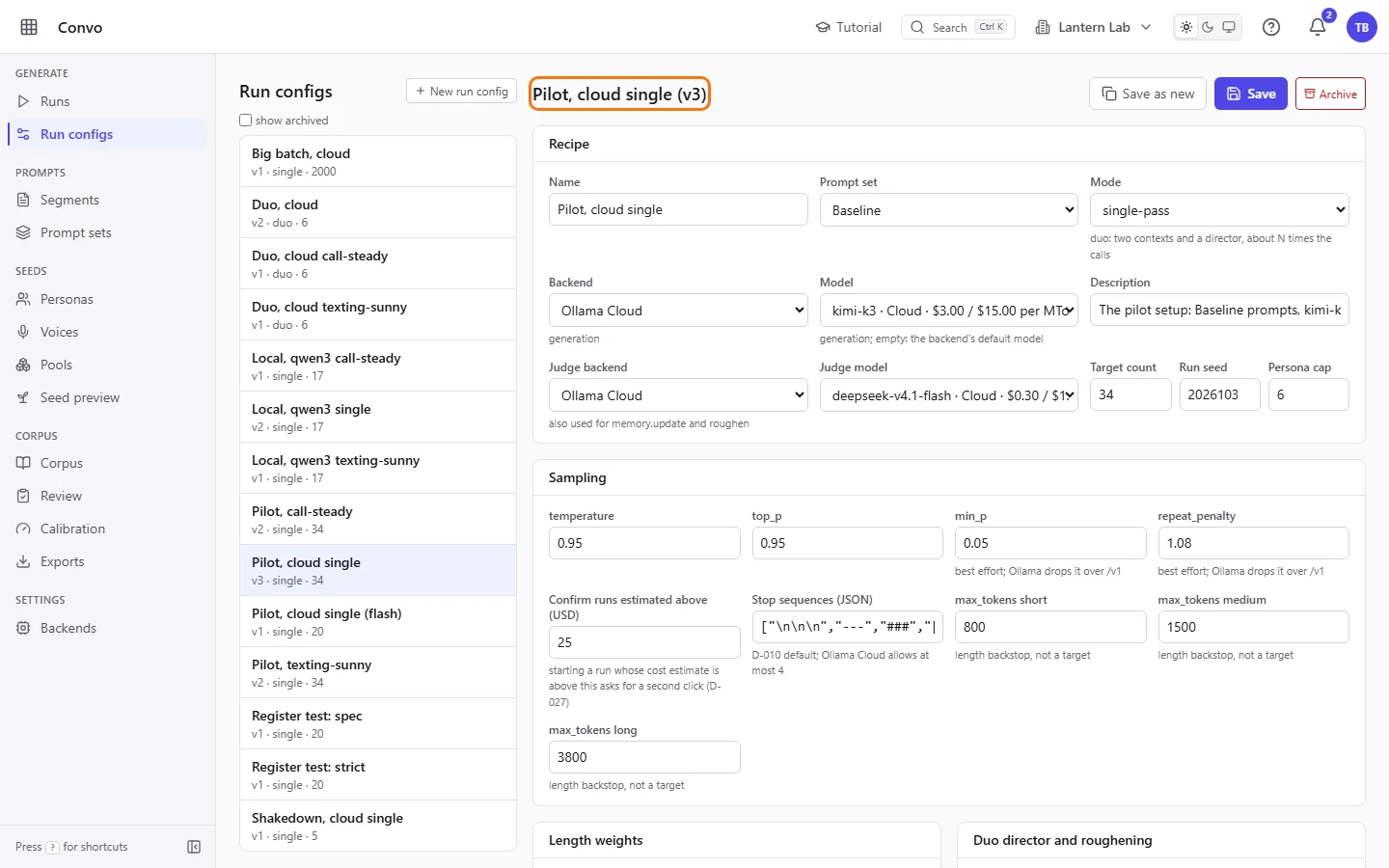The image size is (1389, 868).
Task: Open the TB user avatar
Action: 1362,27
